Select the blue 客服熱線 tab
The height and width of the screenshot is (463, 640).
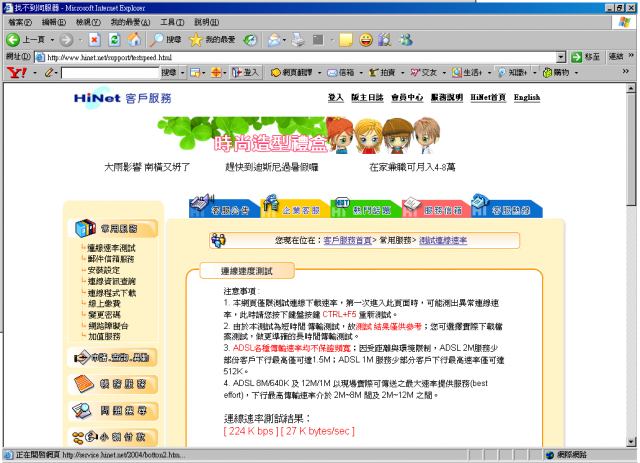click(x=507, y=207)
